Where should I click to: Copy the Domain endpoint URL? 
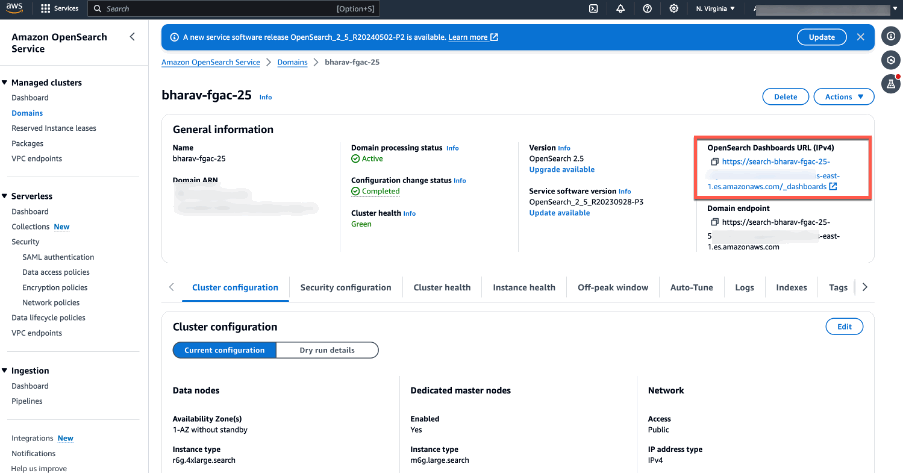tap(714, 222)
